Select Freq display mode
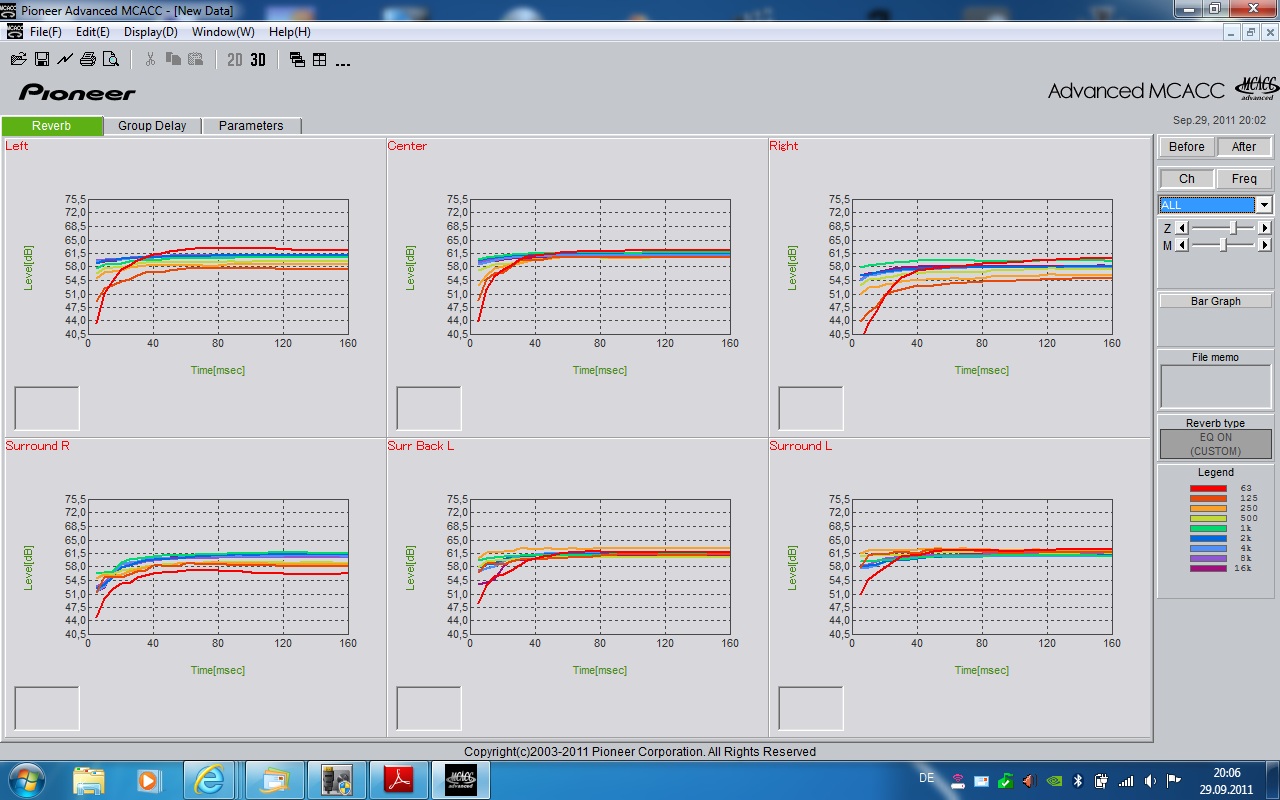 [x=1244, y=179]
